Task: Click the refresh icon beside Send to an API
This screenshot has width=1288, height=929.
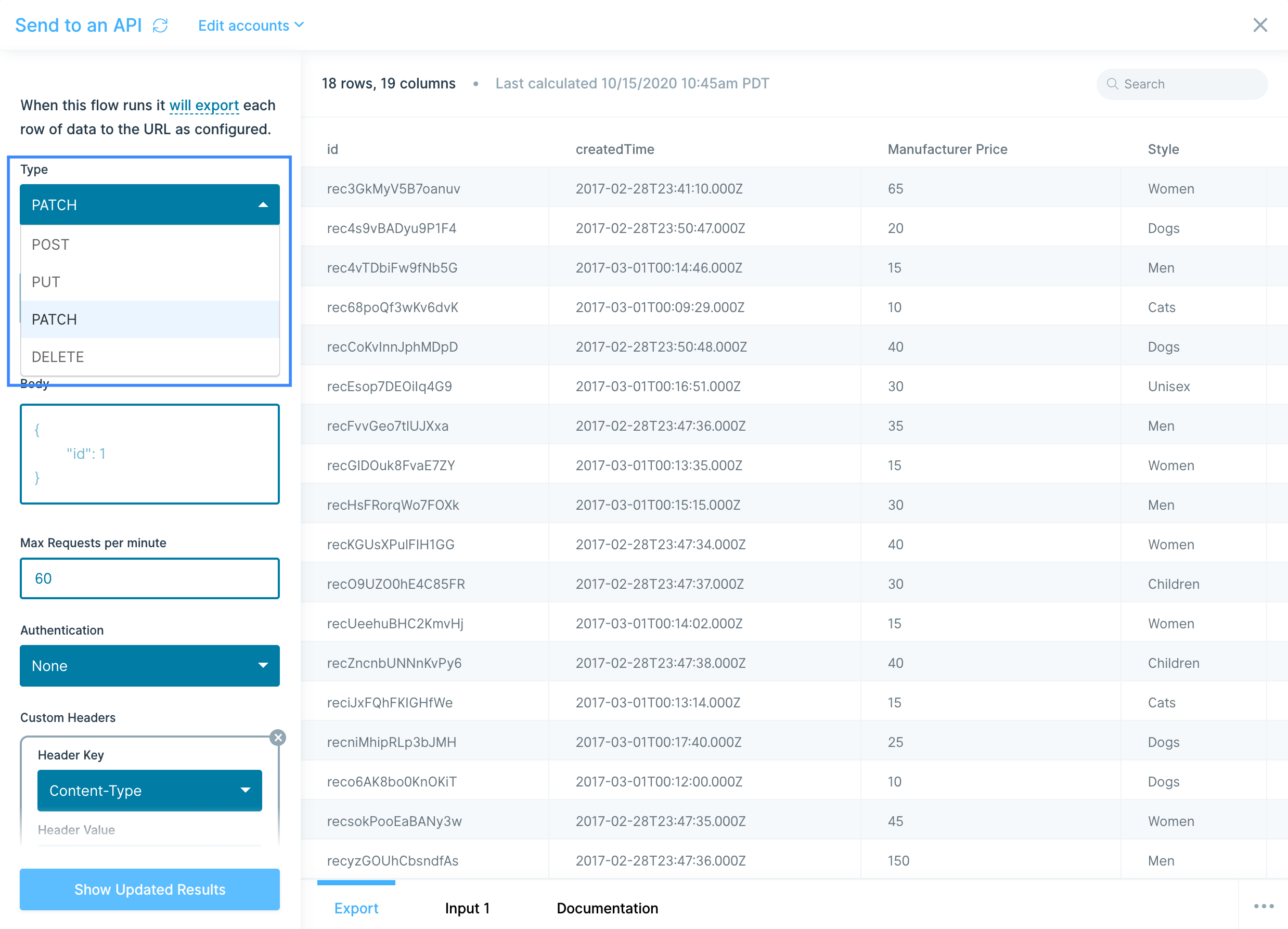Action: pyautogui.click(x=160, y=25)
